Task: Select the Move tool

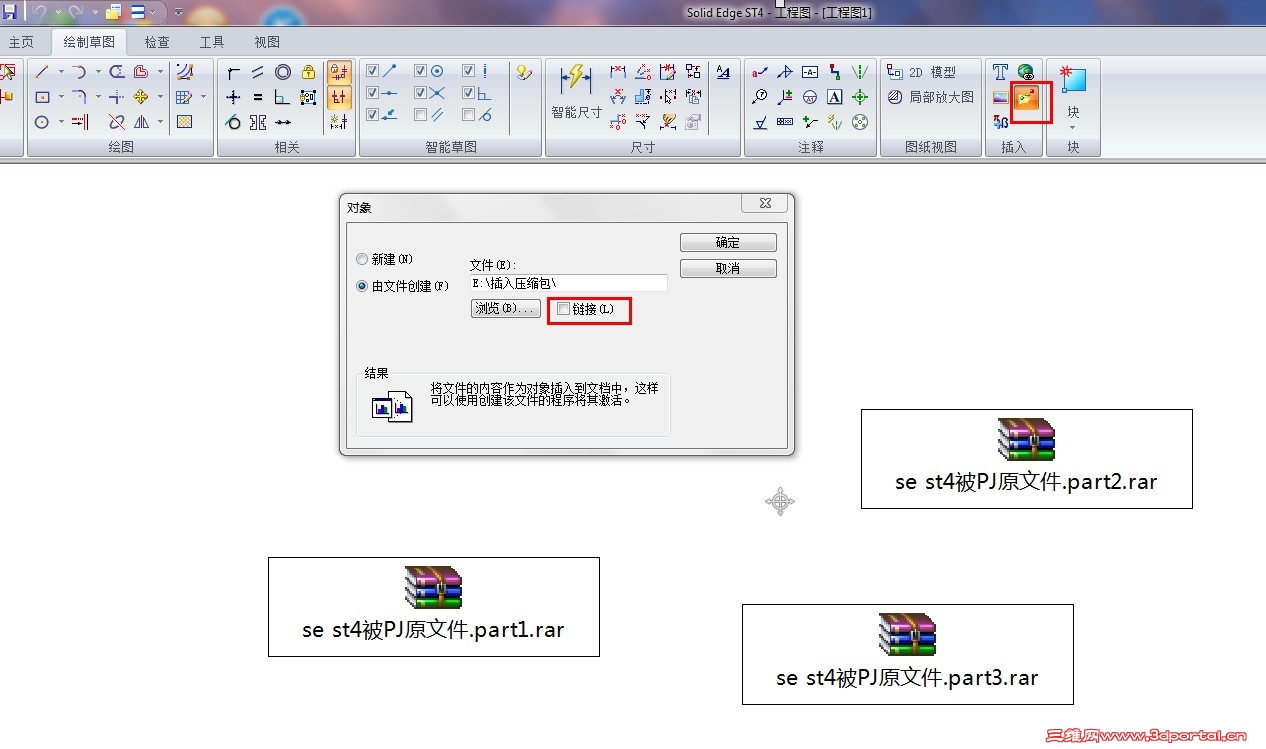Action: tap(141, 97)
